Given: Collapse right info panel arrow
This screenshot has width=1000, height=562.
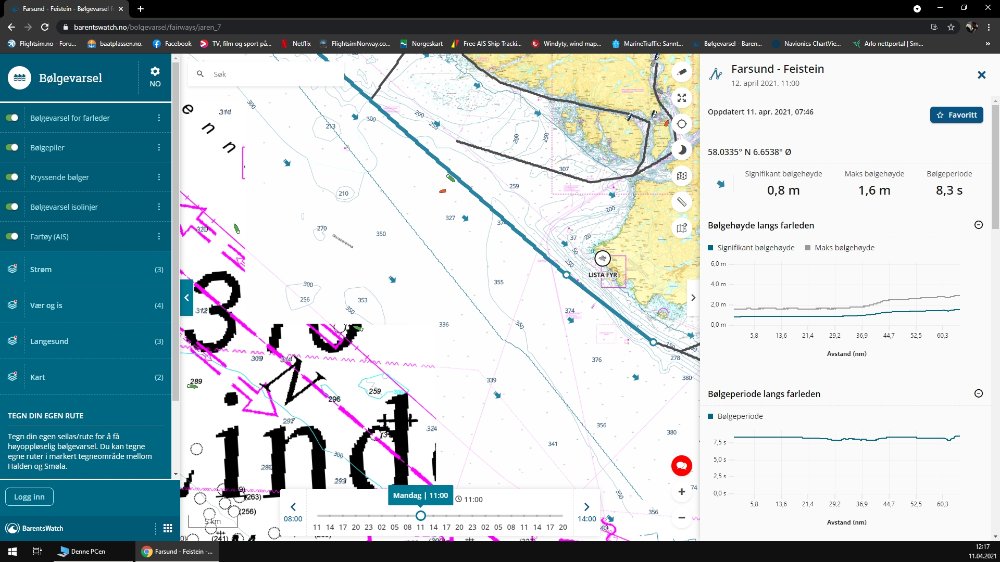Looking at the screenshot, I should 693,297.
